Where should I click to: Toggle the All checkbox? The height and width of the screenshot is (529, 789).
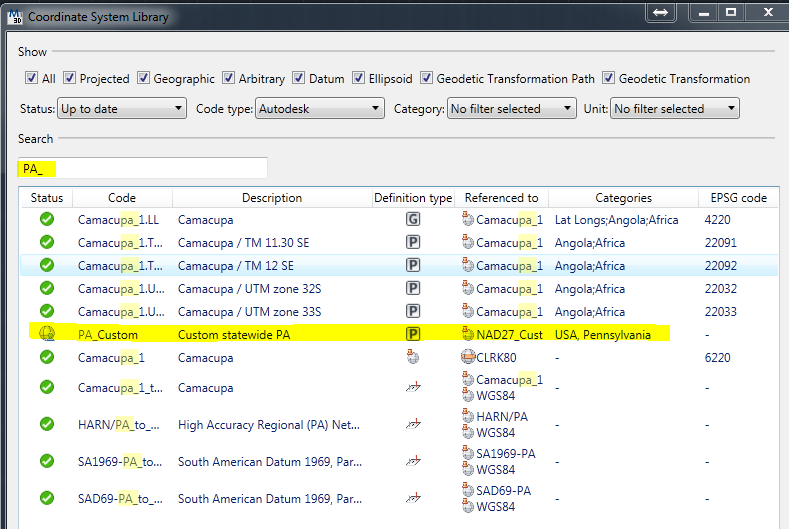tap(31, 78)
